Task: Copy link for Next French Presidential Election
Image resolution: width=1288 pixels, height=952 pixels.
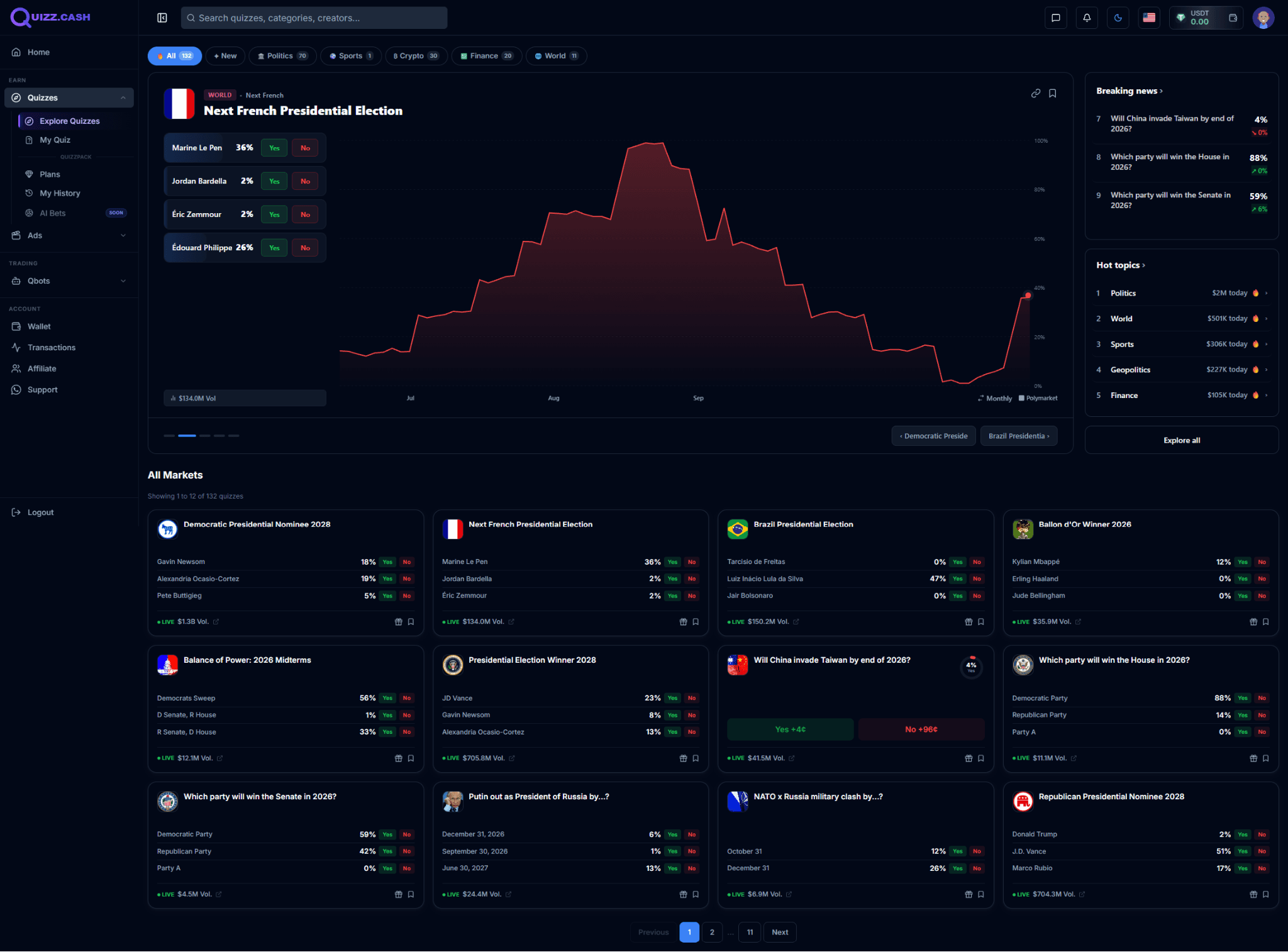Action: pyautogui.click(x=1036, y=94)
